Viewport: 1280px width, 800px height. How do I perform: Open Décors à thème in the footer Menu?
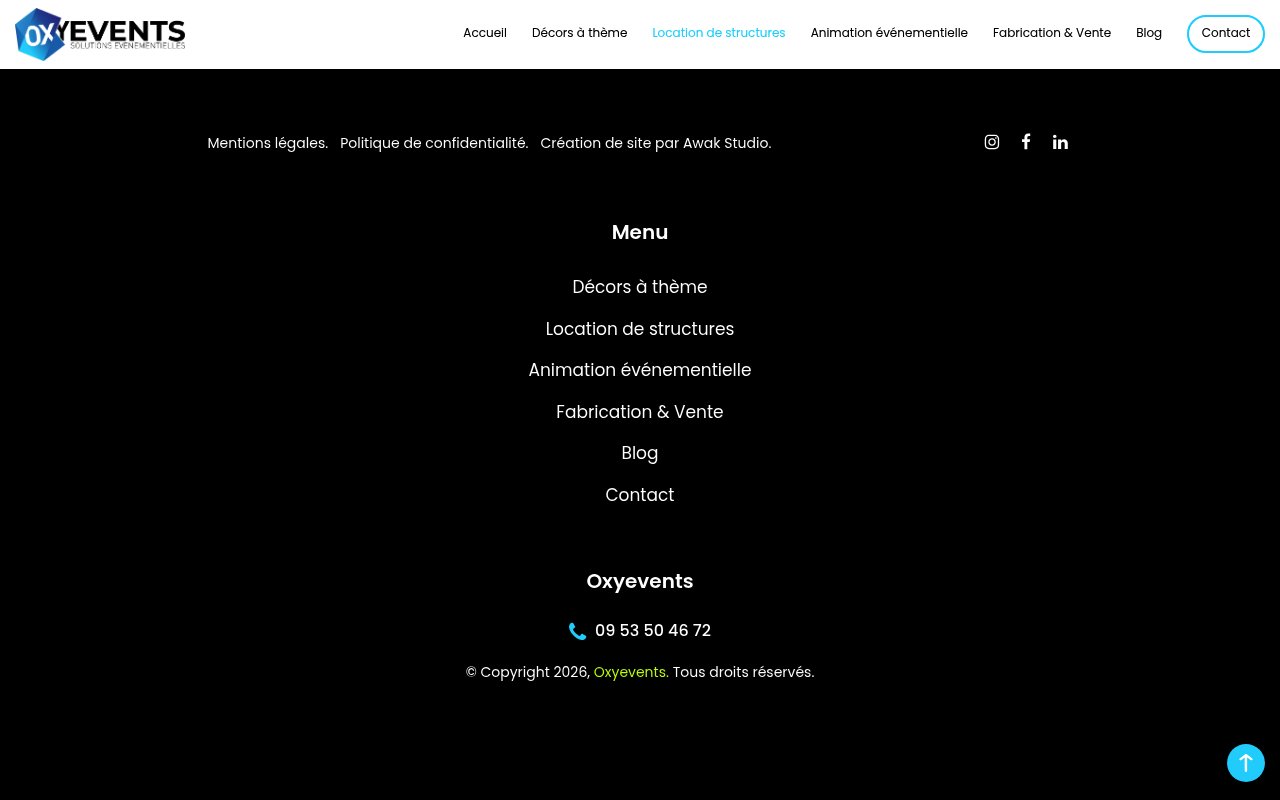tap(639, 287)
